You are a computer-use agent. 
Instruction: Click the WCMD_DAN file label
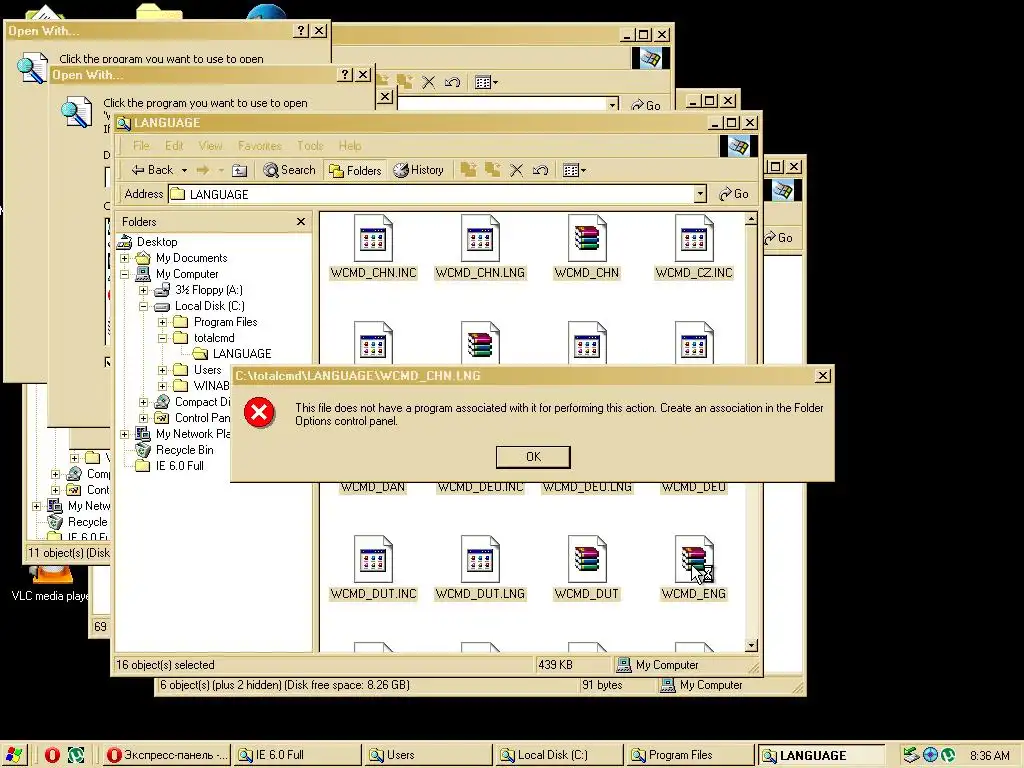[x=373, y=487]
